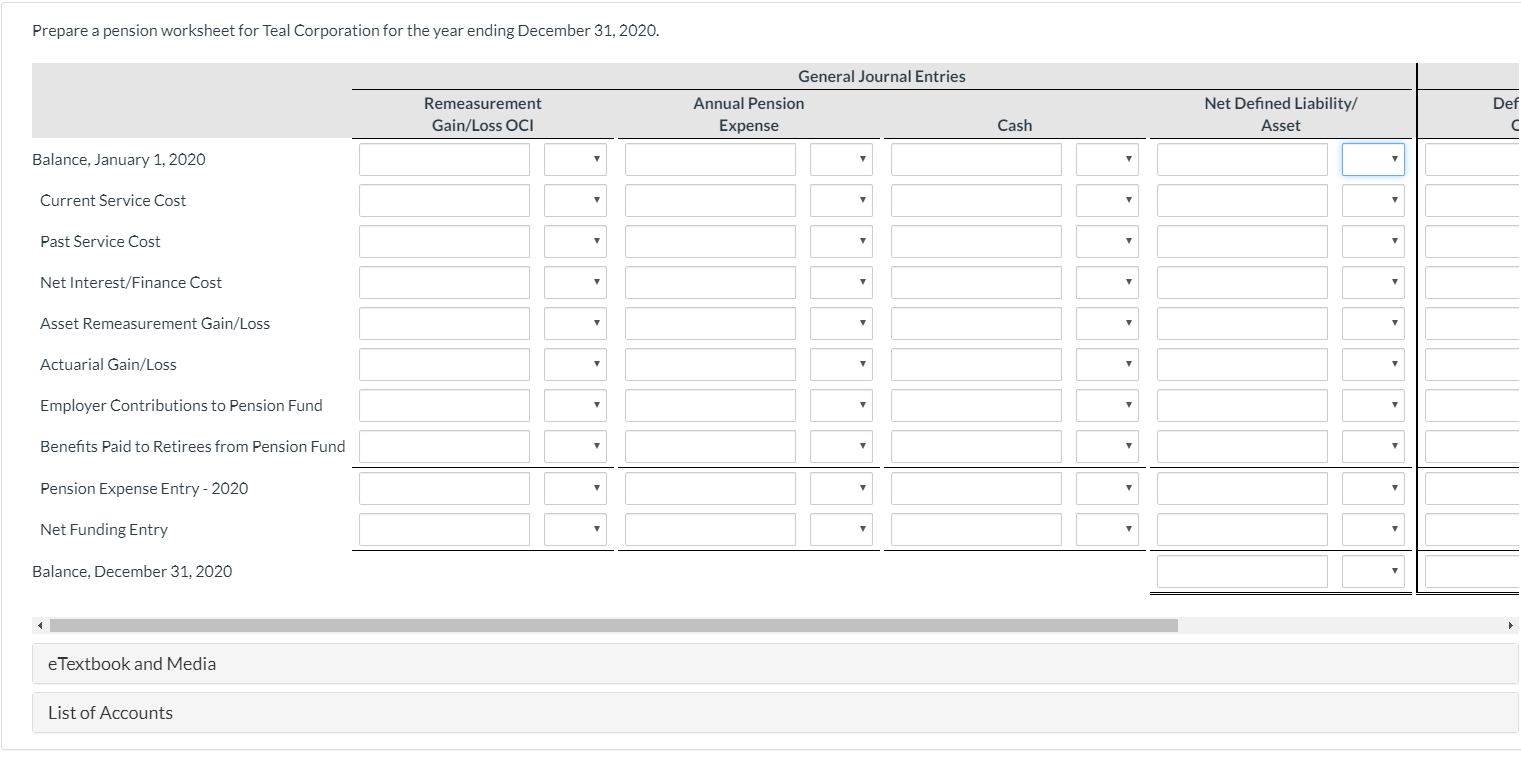The image size is (1521, 757).
Task: Open the Past Service Cost Cash column dropdown
Action: click(1107, 241)
